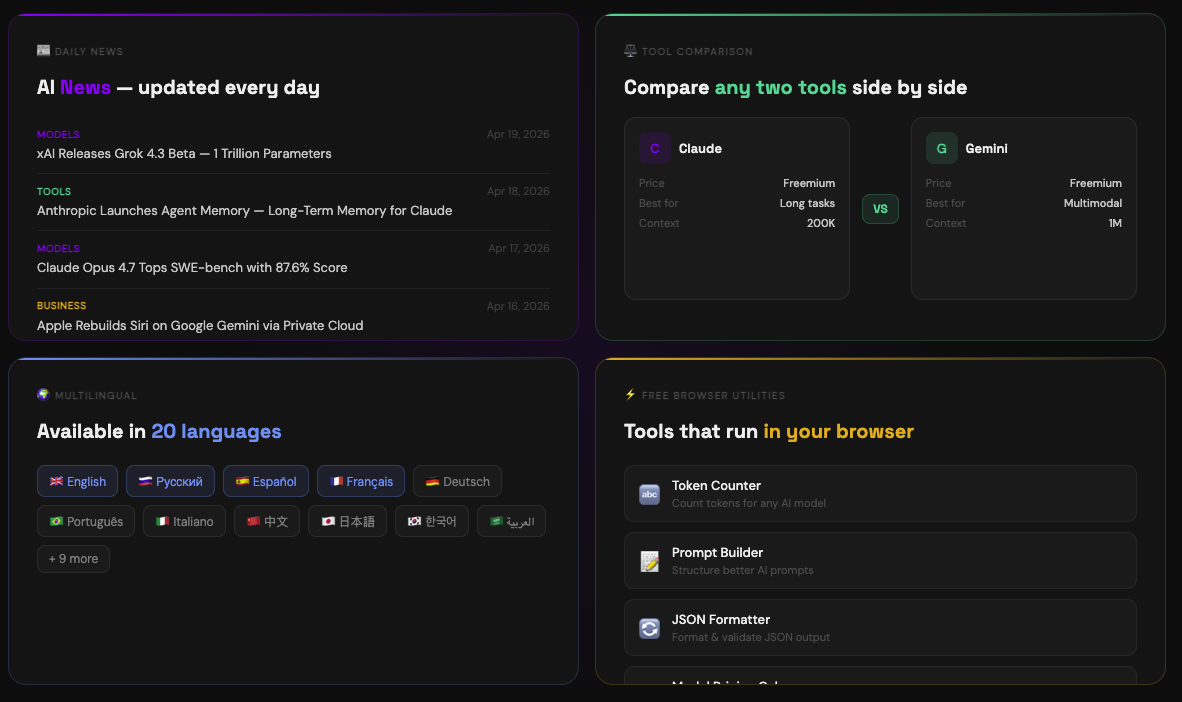This screenshot has width=1182, height=702.
Task: Click the 'any two tools' heading text
Action: click(x=780, y=87)
